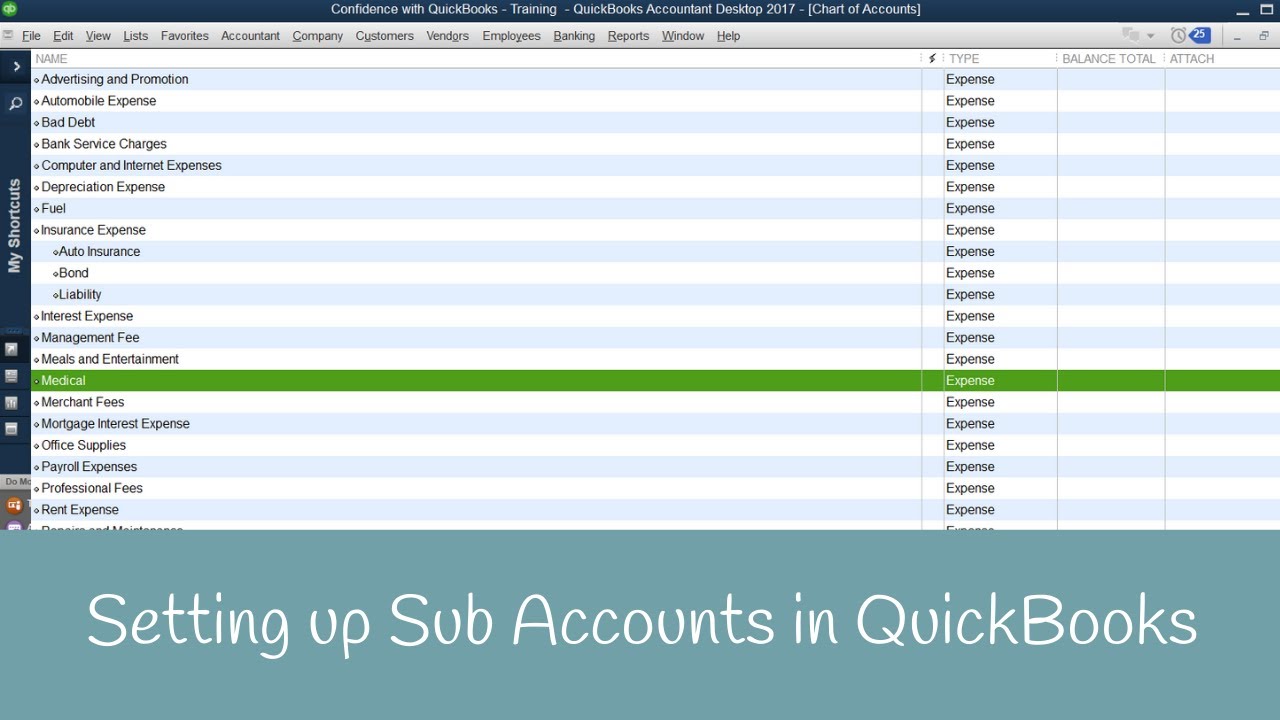This screenshot has width=1280, height=720.
Task: Open the Reports menu
Action: [628, 36]
